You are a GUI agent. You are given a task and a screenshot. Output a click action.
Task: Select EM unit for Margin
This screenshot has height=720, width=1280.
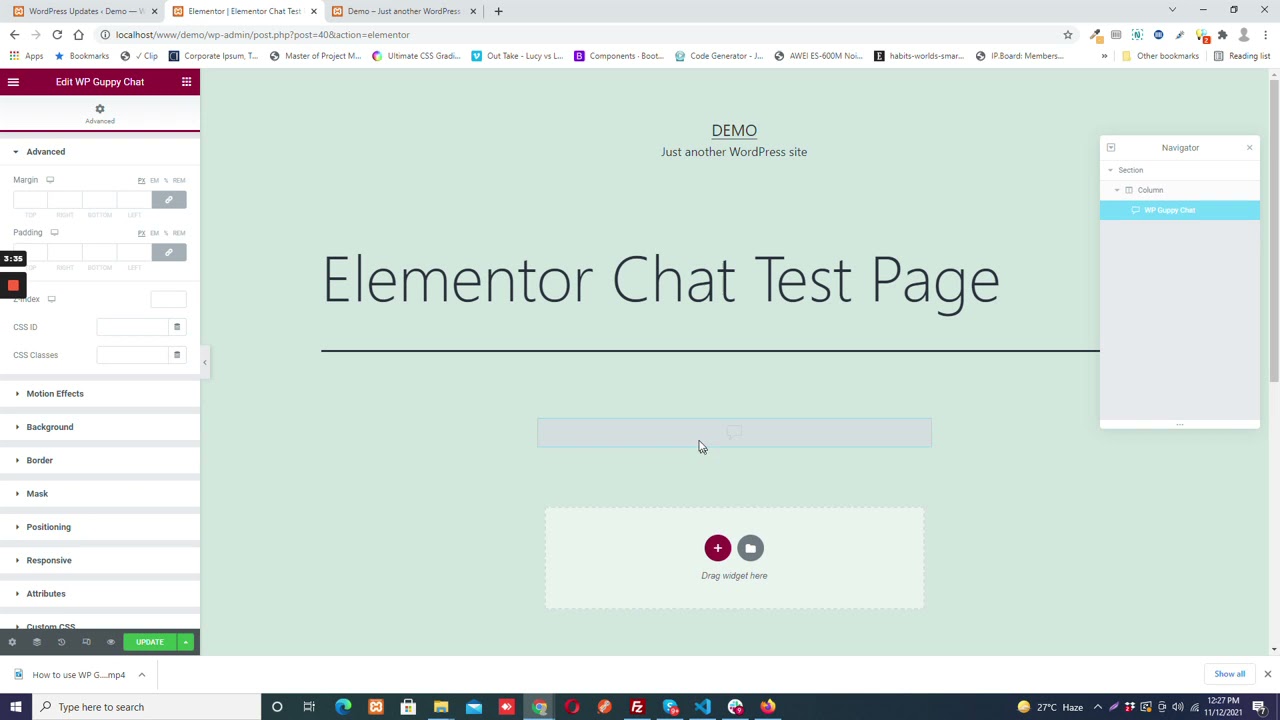click(154, 180)
